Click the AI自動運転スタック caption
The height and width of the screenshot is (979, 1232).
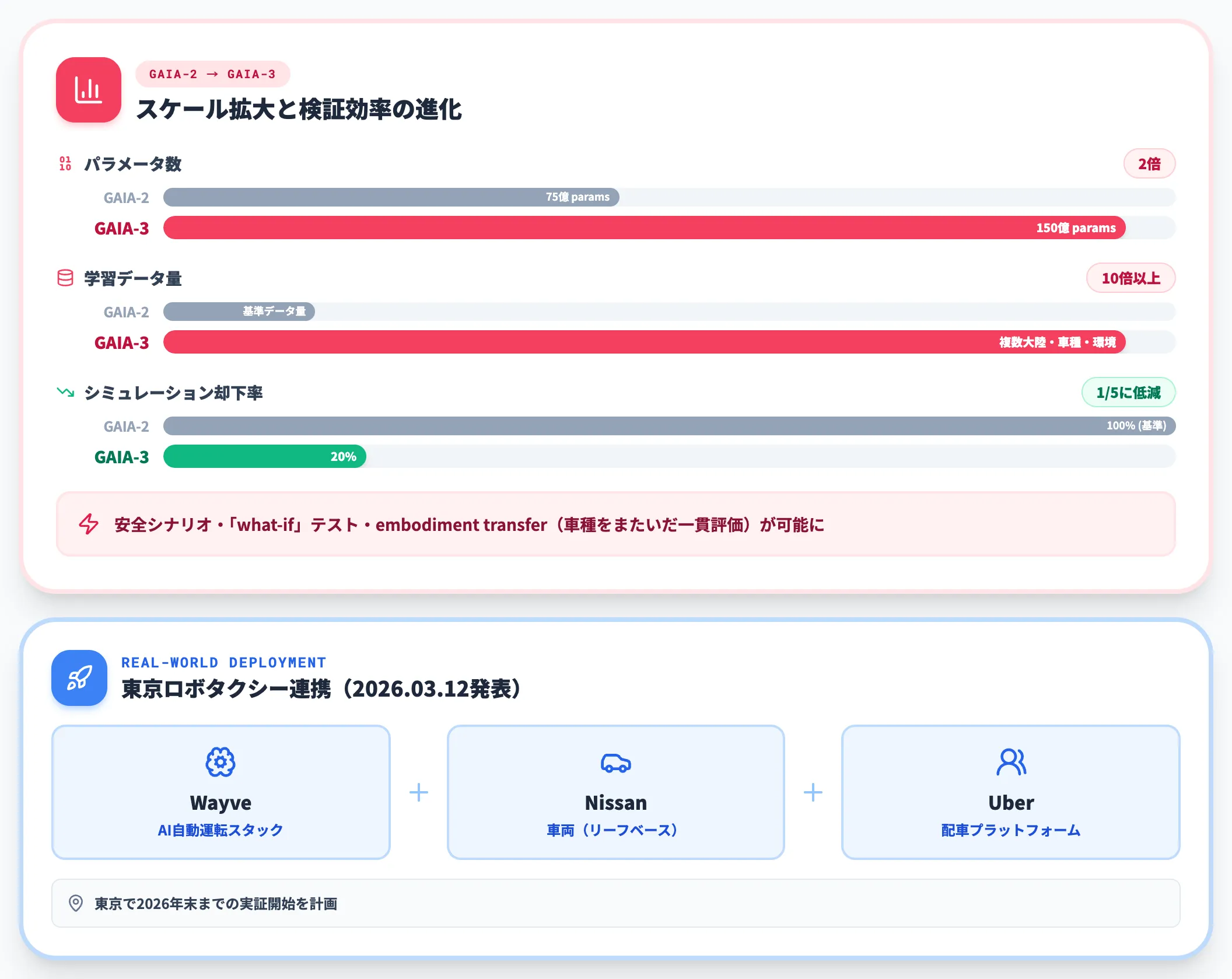tap(220, 830)
